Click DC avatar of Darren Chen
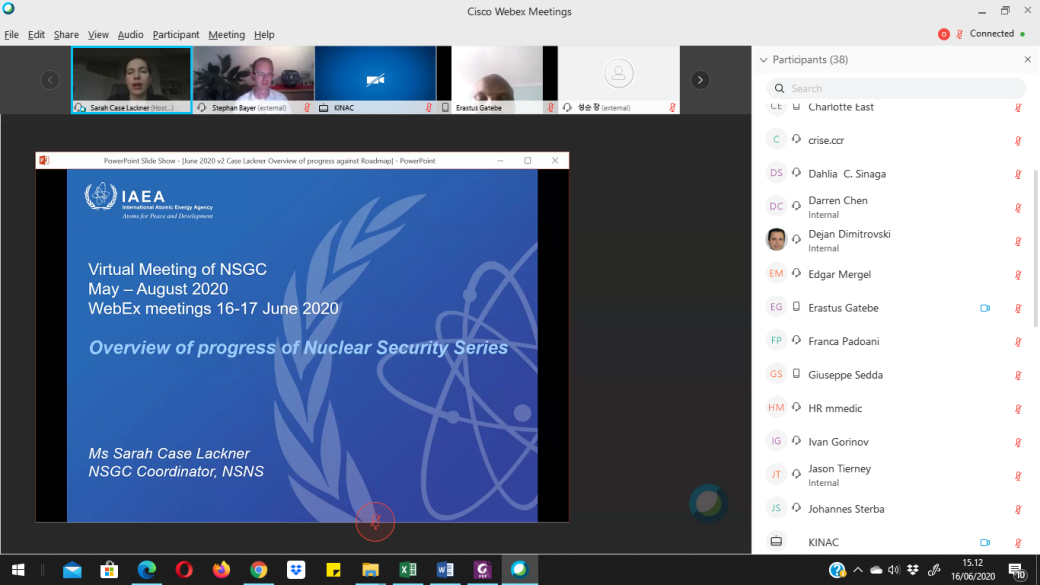The width and height of the screenshot is (1040, 585). (x=776, y=206)
